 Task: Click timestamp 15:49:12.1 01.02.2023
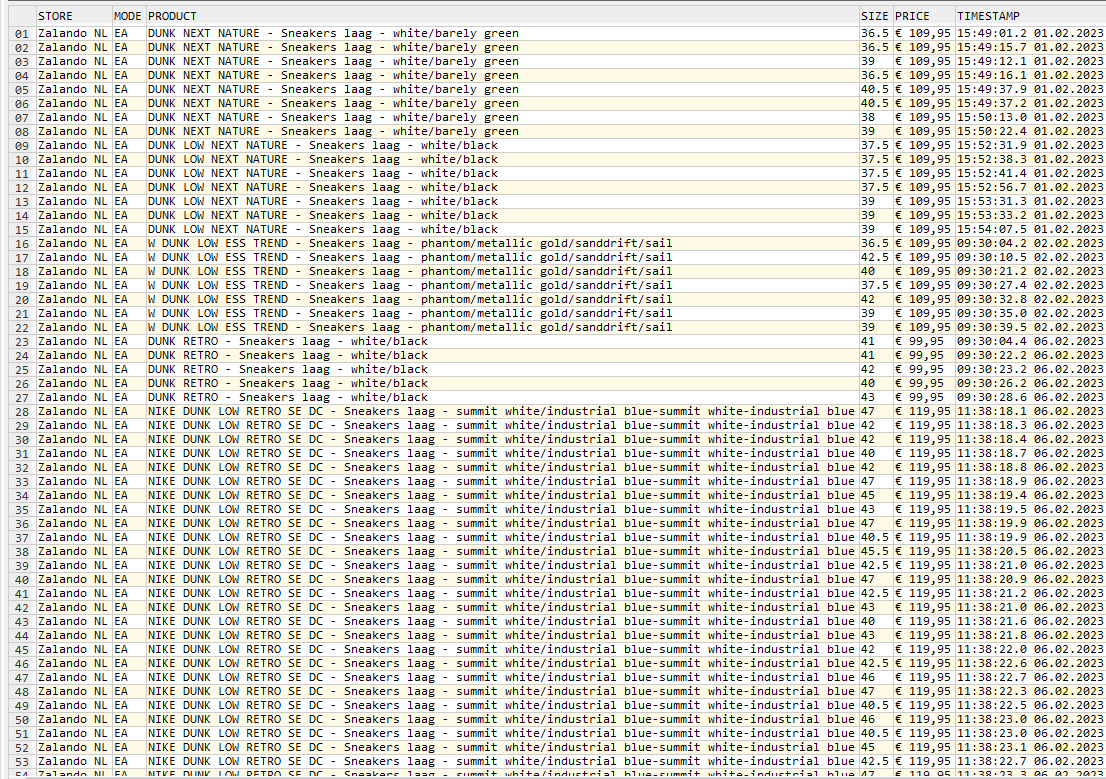click(x=1030, y=61)
